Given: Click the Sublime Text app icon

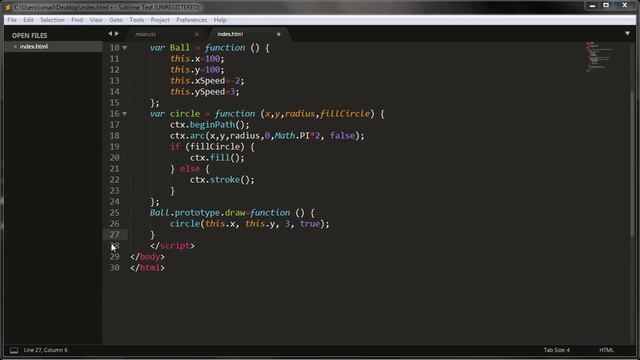Looking at the screenshot, I should (7, 7).
